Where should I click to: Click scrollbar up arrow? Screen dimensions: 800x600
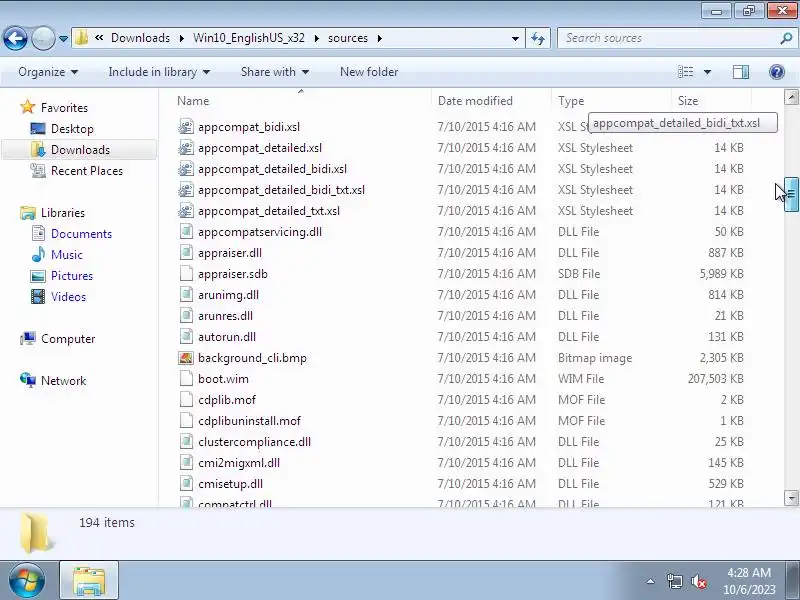pyautogui.click(x=791, y=96)
